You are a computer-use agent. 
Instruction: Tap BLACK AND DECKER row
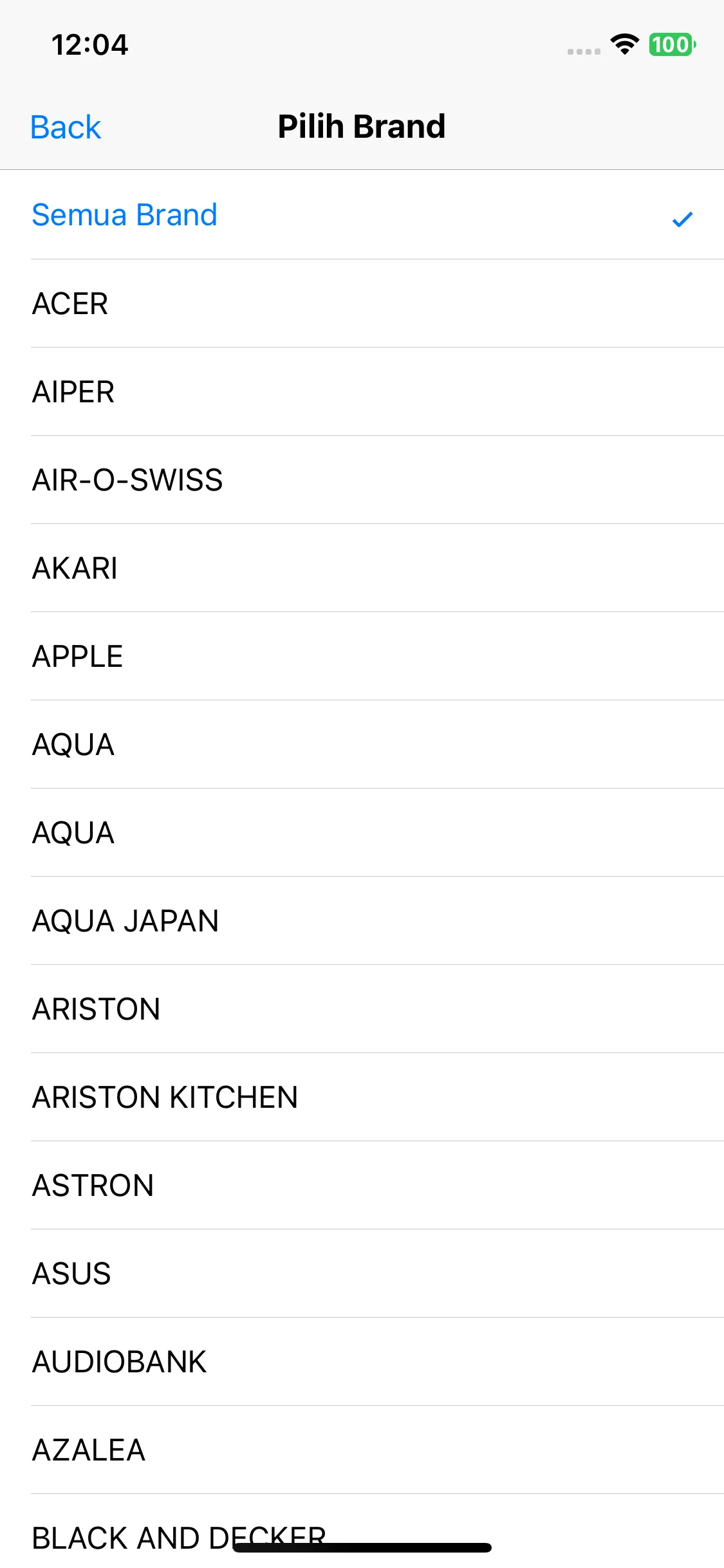(362, 1531)
